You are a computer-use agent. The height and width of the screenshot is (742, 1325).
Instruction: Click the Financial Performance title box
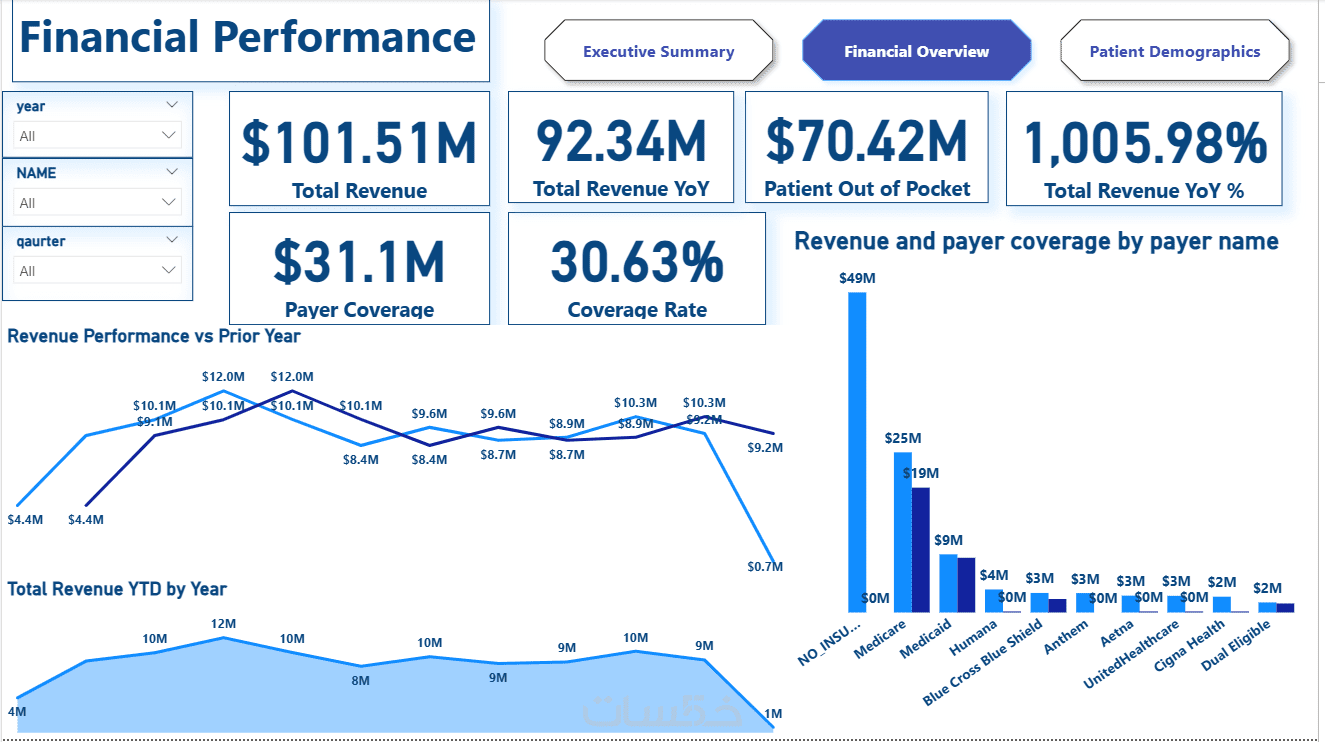[251, 41]
